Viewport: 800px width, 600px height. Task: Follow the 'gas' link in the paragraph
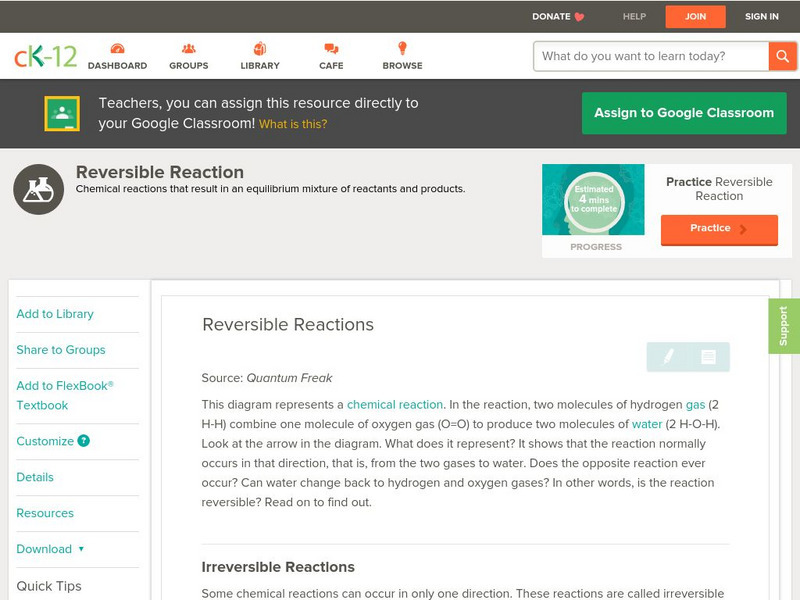click(695, 405)
